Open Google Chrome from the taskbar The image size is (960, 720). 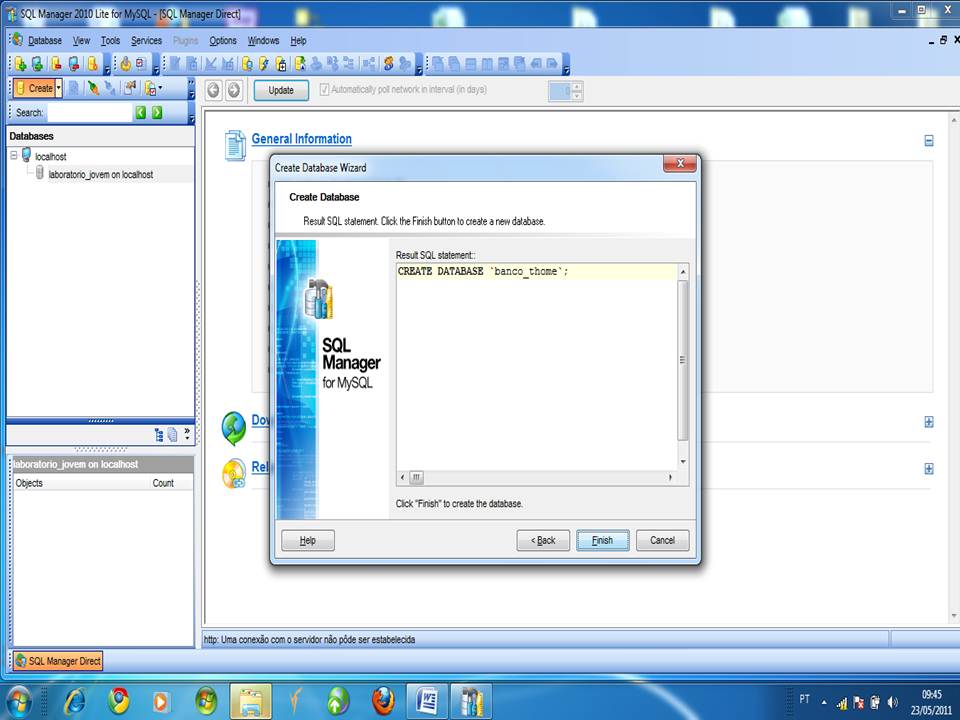pos(119,701)
